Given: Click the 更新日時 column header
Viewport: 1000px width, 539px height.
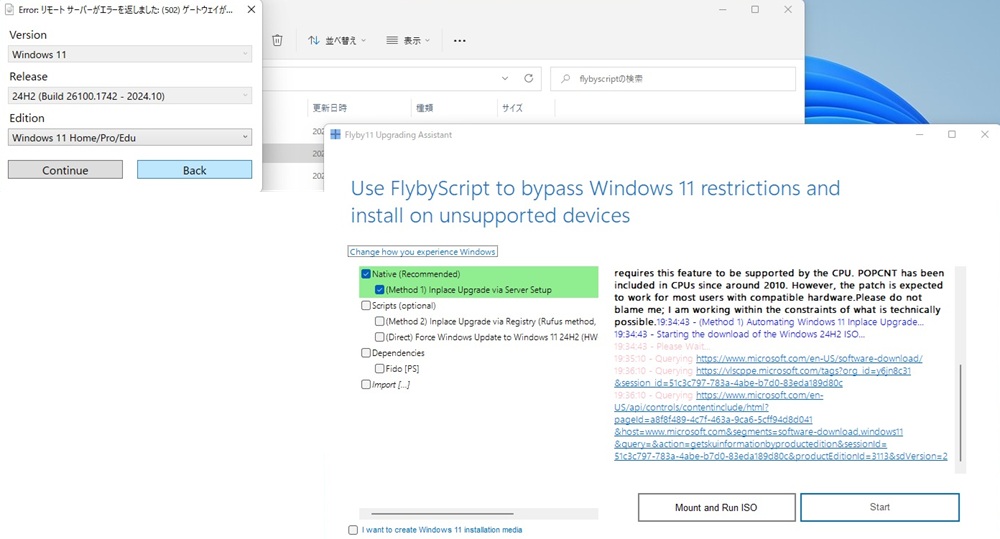Looking at the screenshot, I should (330, 108).
